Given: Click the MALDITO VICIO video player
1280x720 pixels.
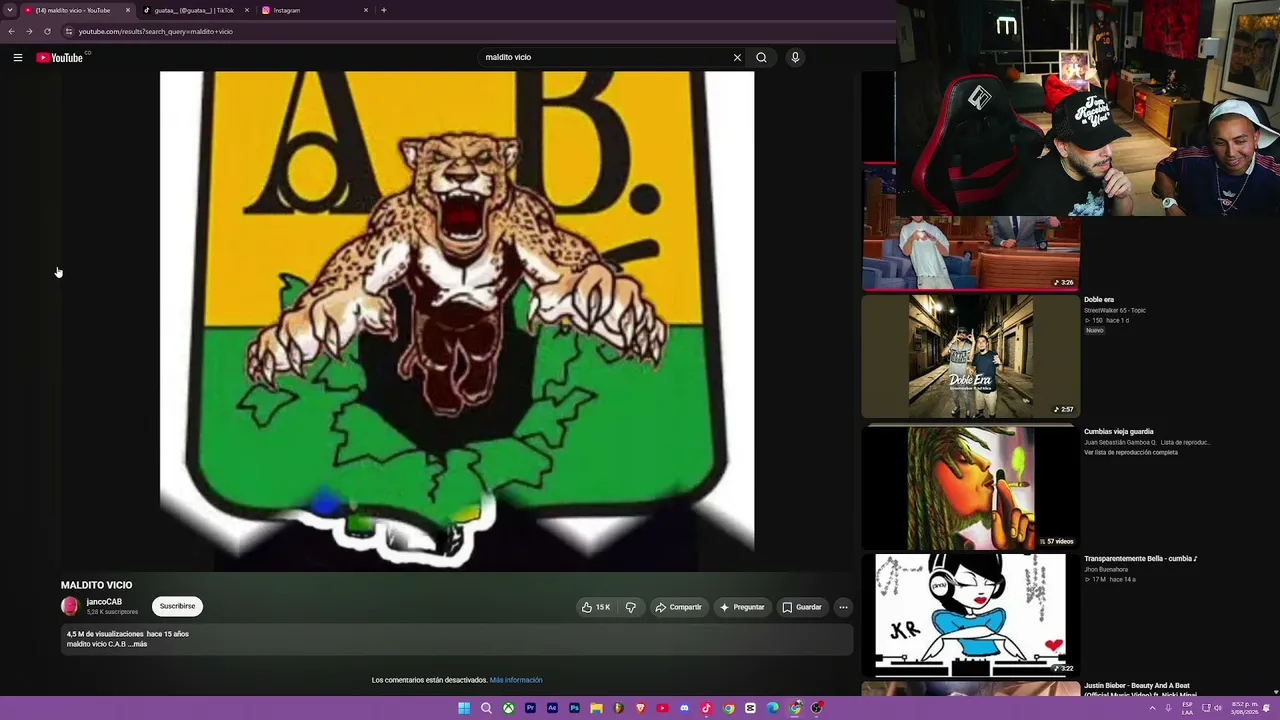Looking at the screenshot, I should 457,321.
